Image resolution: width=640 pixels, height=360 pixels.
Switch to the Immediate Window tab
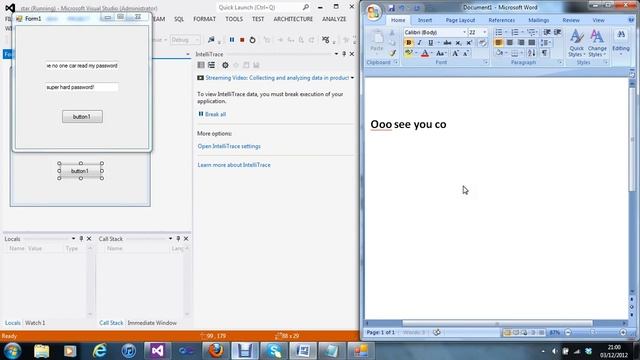[x=152, y=323]
